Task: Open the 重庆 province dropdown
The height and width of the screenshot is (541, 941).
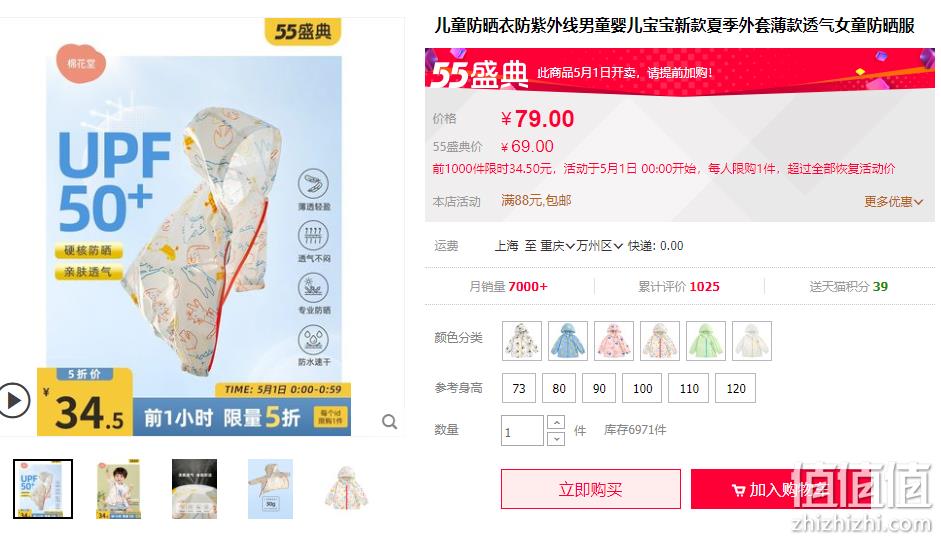Action: [558, 246]
